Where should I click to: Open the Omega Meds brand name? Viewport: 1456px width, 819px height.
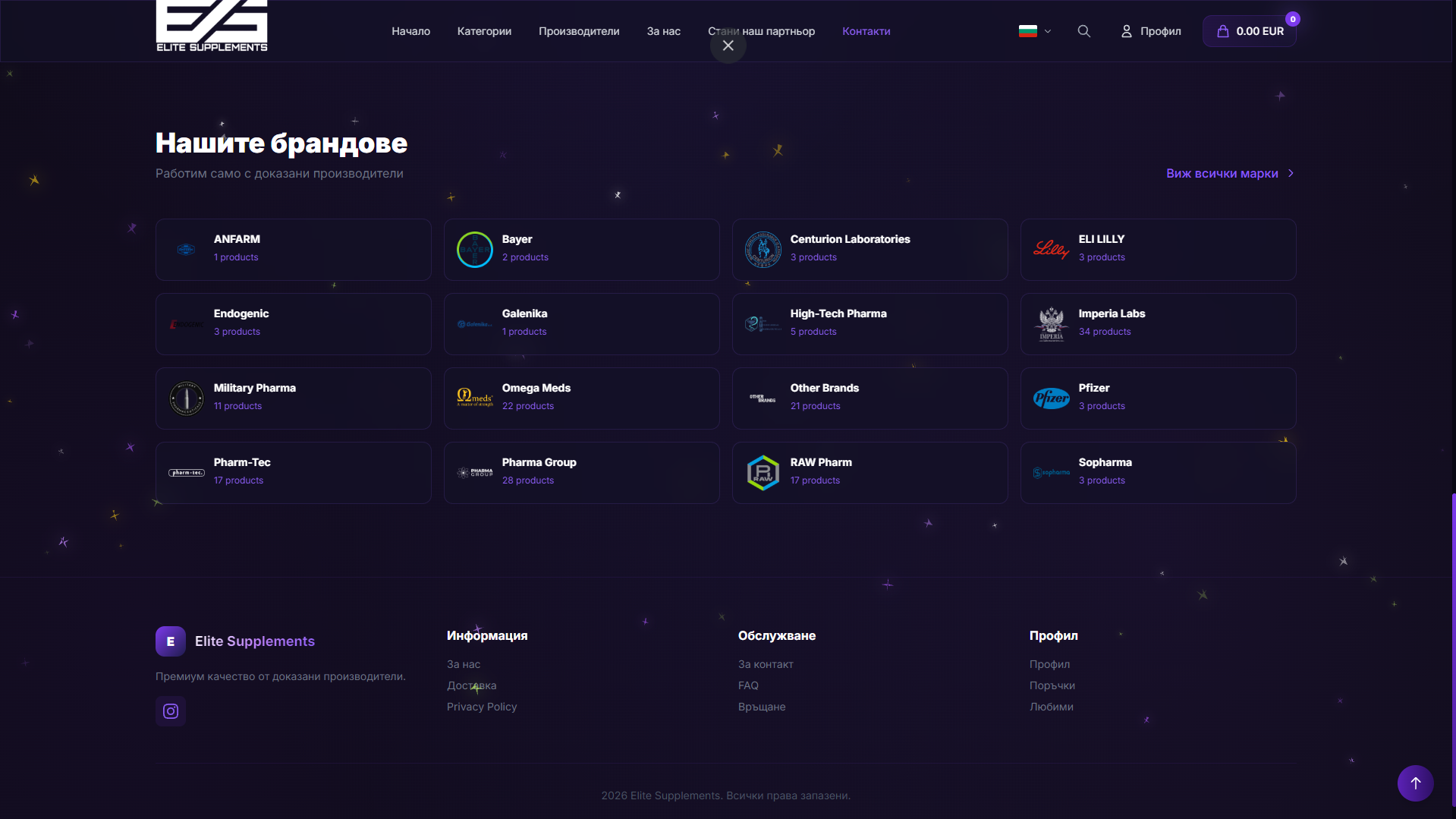pyautogui.click(x=536, y=388)
